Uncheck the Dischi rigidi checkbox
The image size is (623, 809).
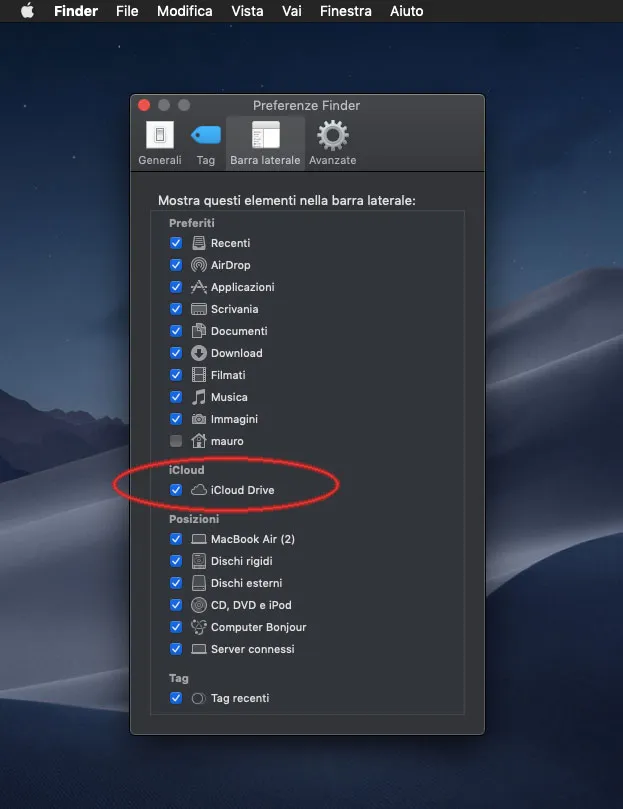pos(176,561)
